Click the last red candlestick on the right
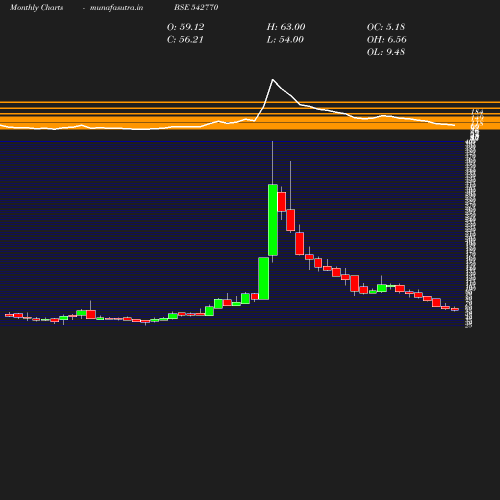Image resolution: width=500 pixels, height=500 pixels. [455, 309]
